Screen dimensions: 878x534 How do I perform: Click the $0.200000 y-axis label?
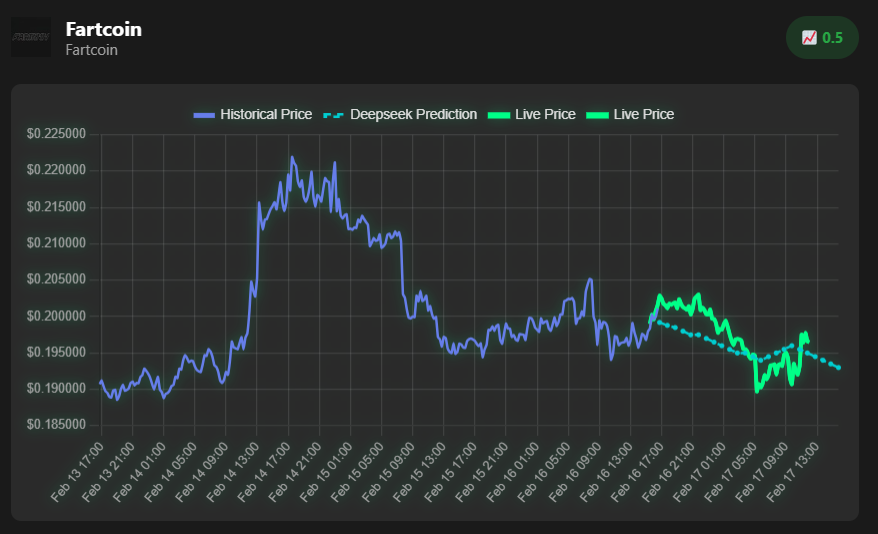coord(57,316)
